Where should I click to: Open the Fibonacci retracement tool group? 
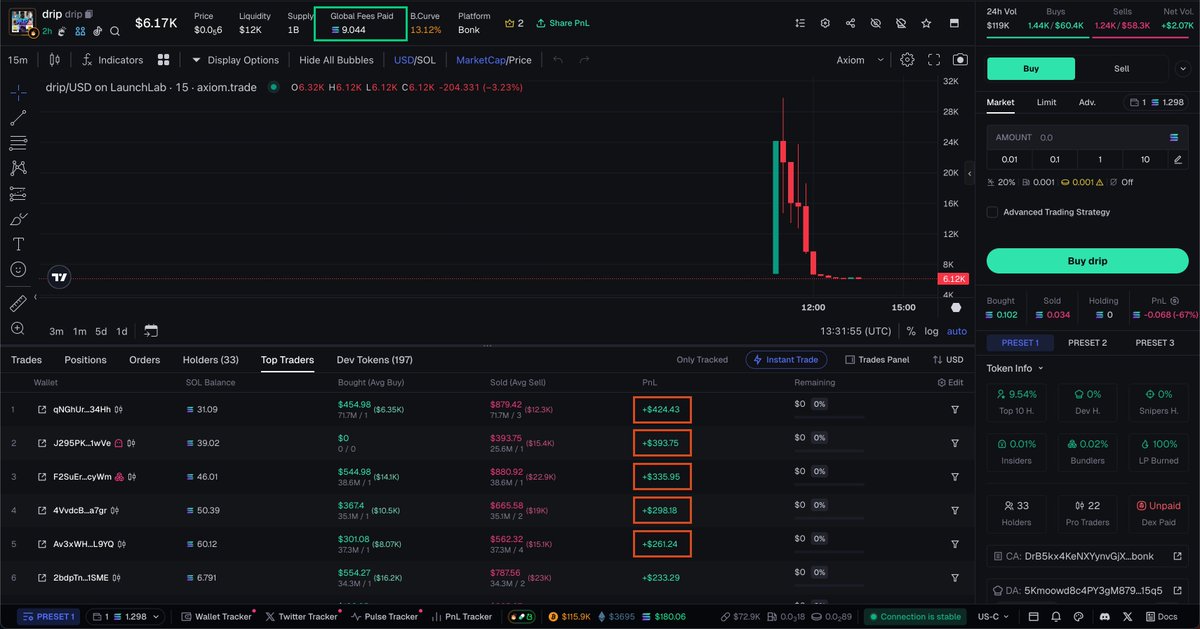click(x=18, y=143)
